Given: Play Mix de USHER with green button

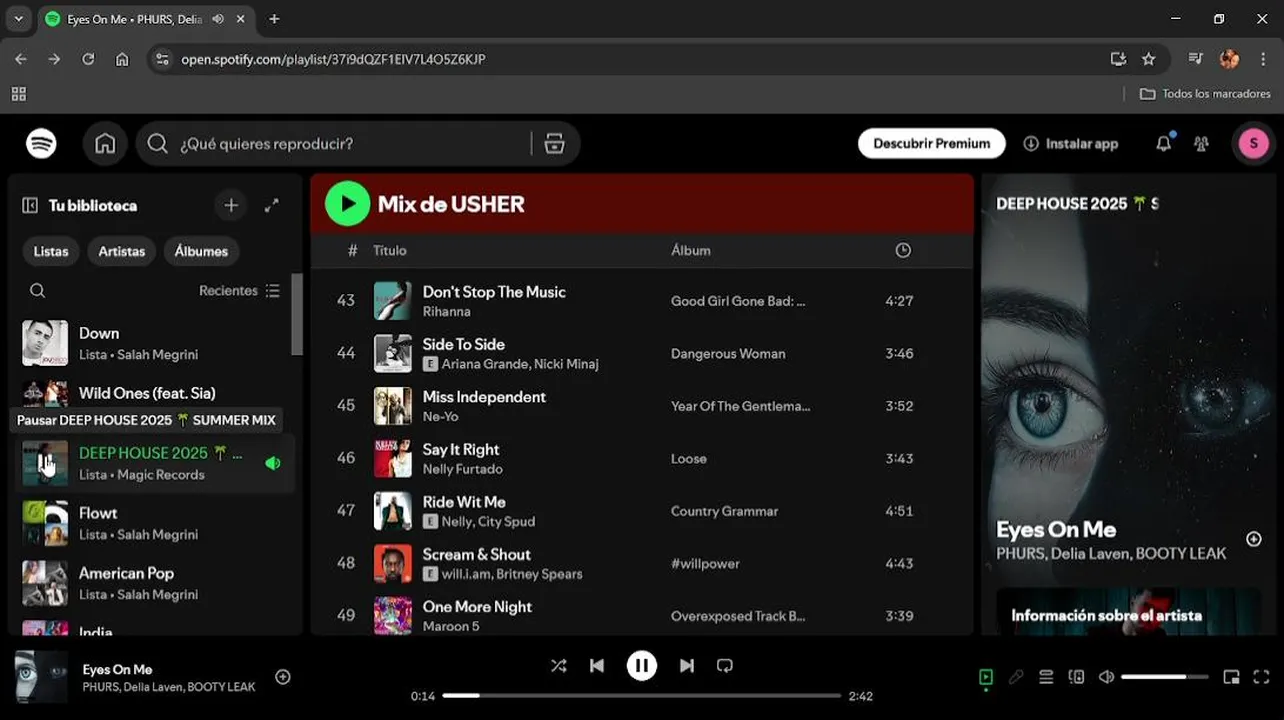Looking at the screenshot, I should [348, 204].
